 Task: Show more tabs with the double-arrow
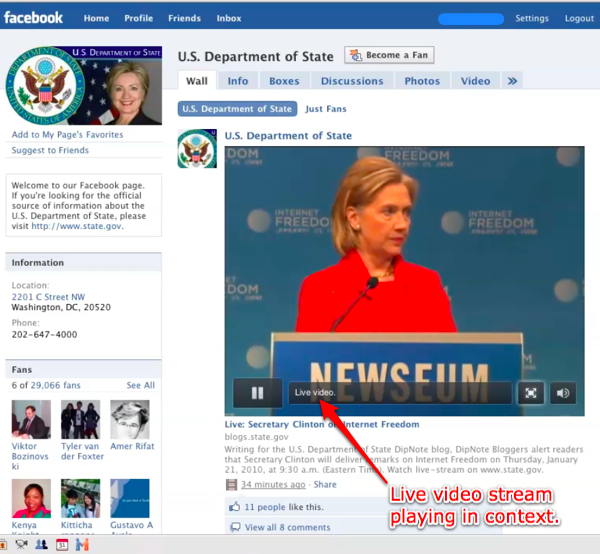coord(512,81)
